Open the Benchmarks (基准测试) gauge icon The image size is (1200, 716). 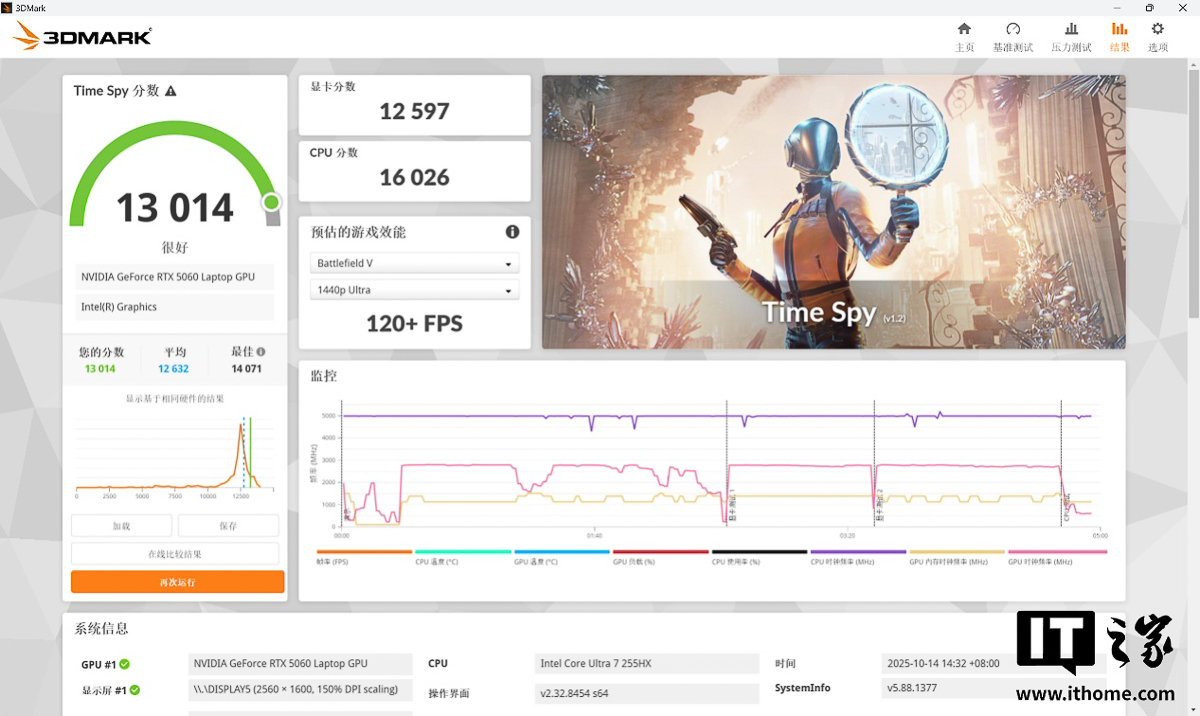coord(1013,37)
